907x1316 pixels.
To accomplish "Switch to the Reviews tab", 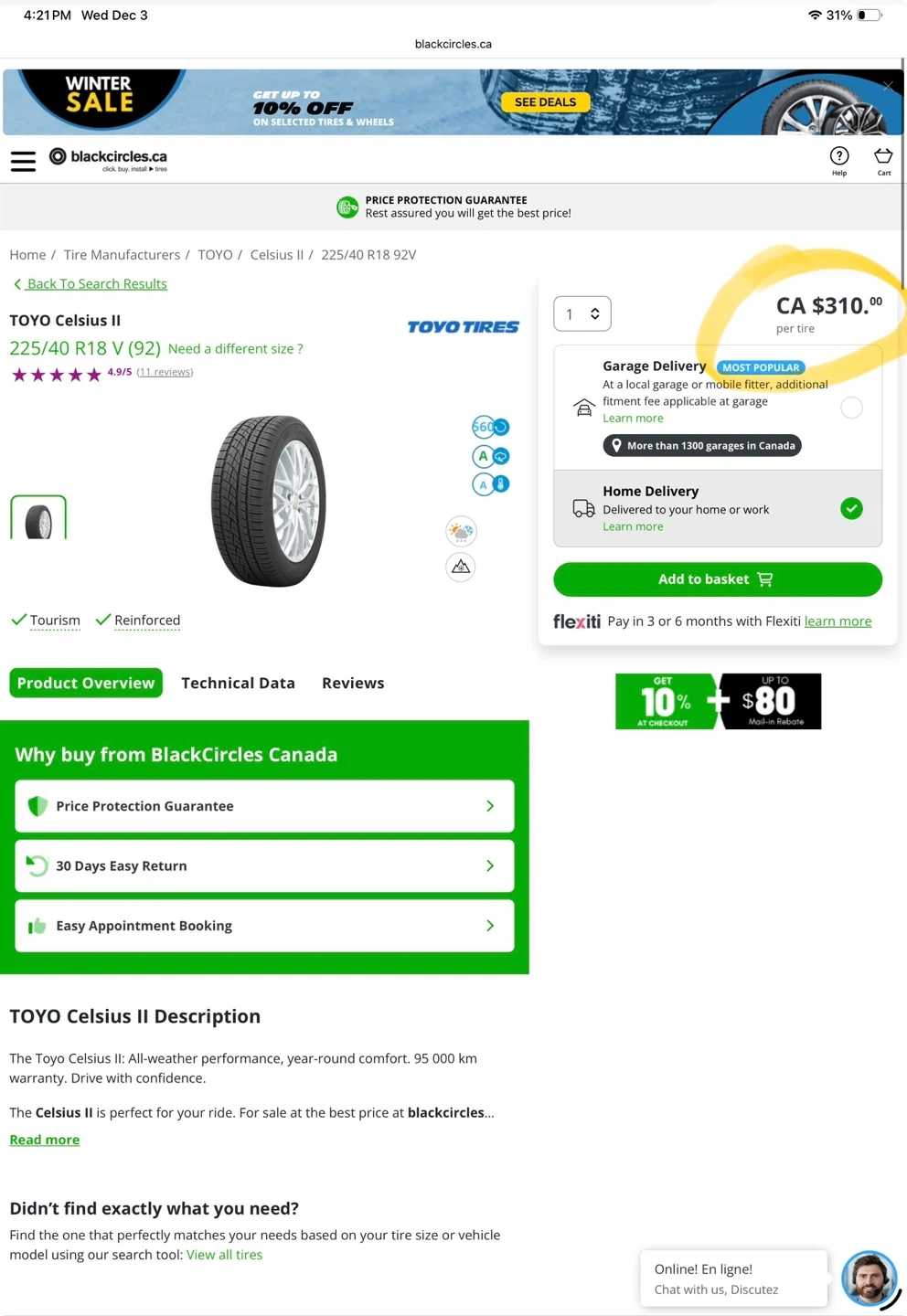I will click(353, 683).
